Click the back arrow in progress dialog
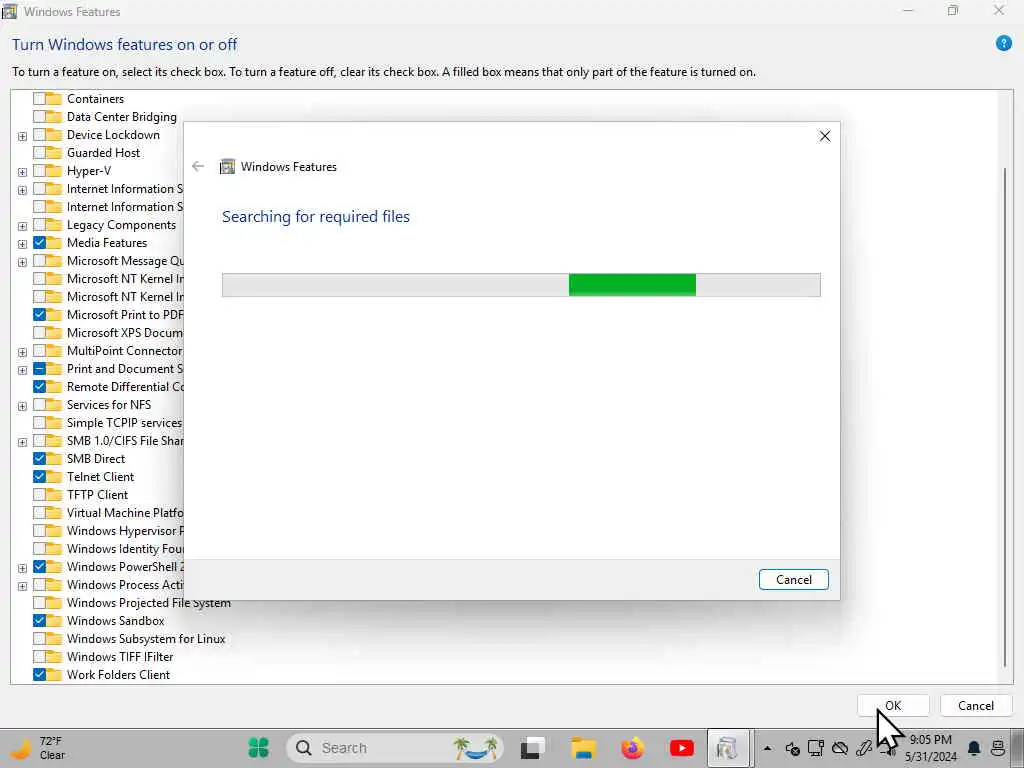 click(x=198, y=167)
